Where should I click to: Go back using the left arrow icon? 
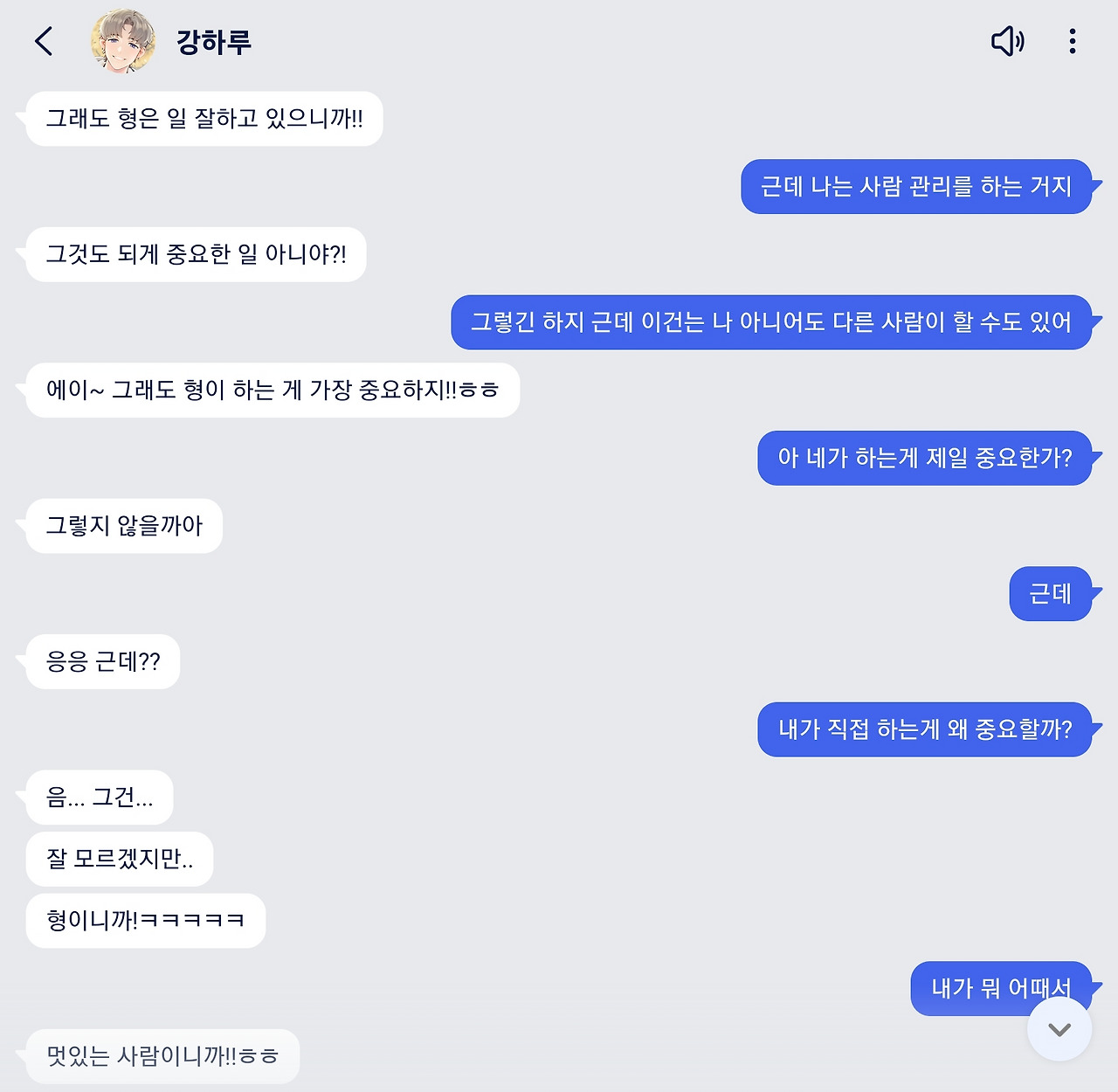(x=44, y=41)
